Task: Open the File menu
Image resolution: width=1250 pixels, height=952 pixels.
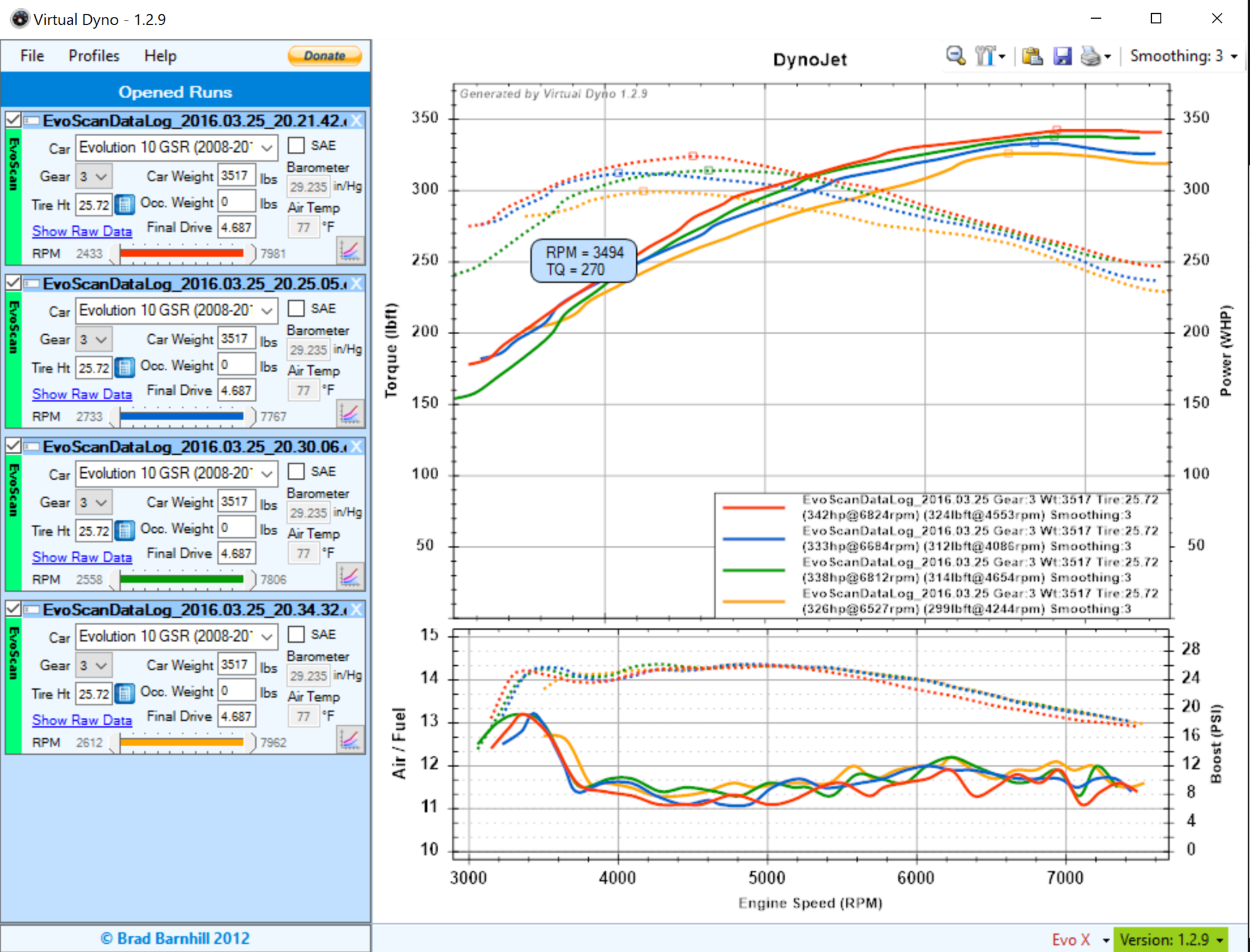Action: click(32, 56)
